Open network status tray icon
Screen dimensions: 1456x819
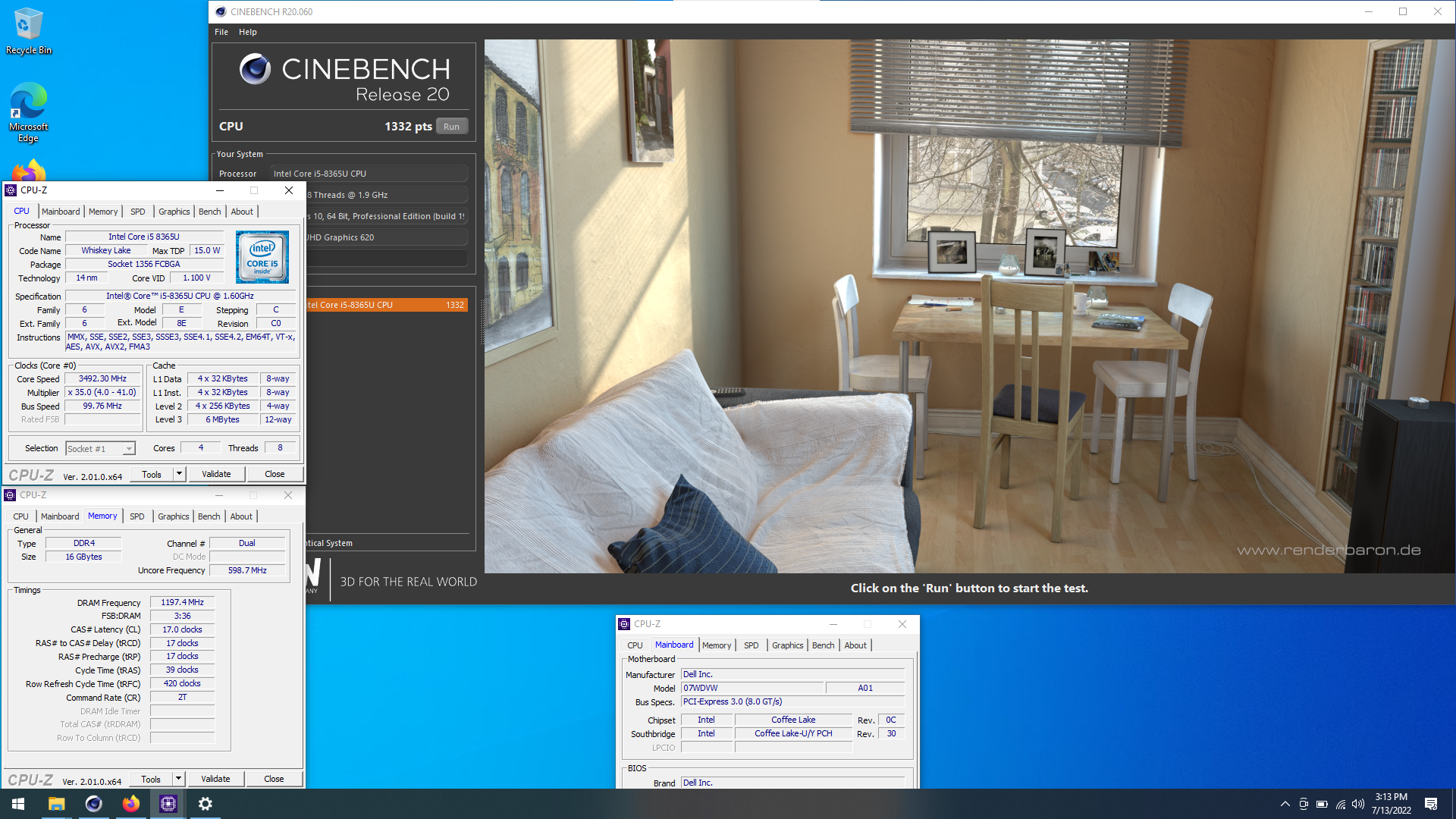click(x=1341, y=805)
